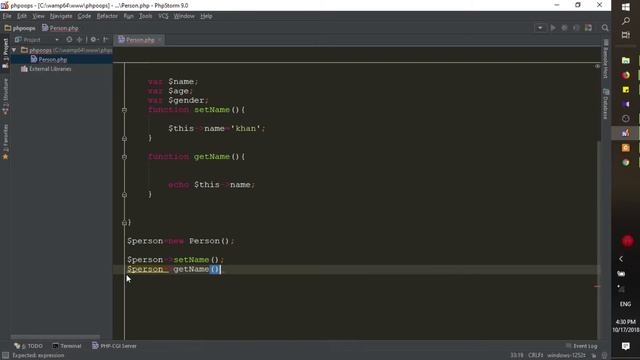The height and width of the screenshot is (360, 640).
Task: Open the File menu
Action: [7, 16]
